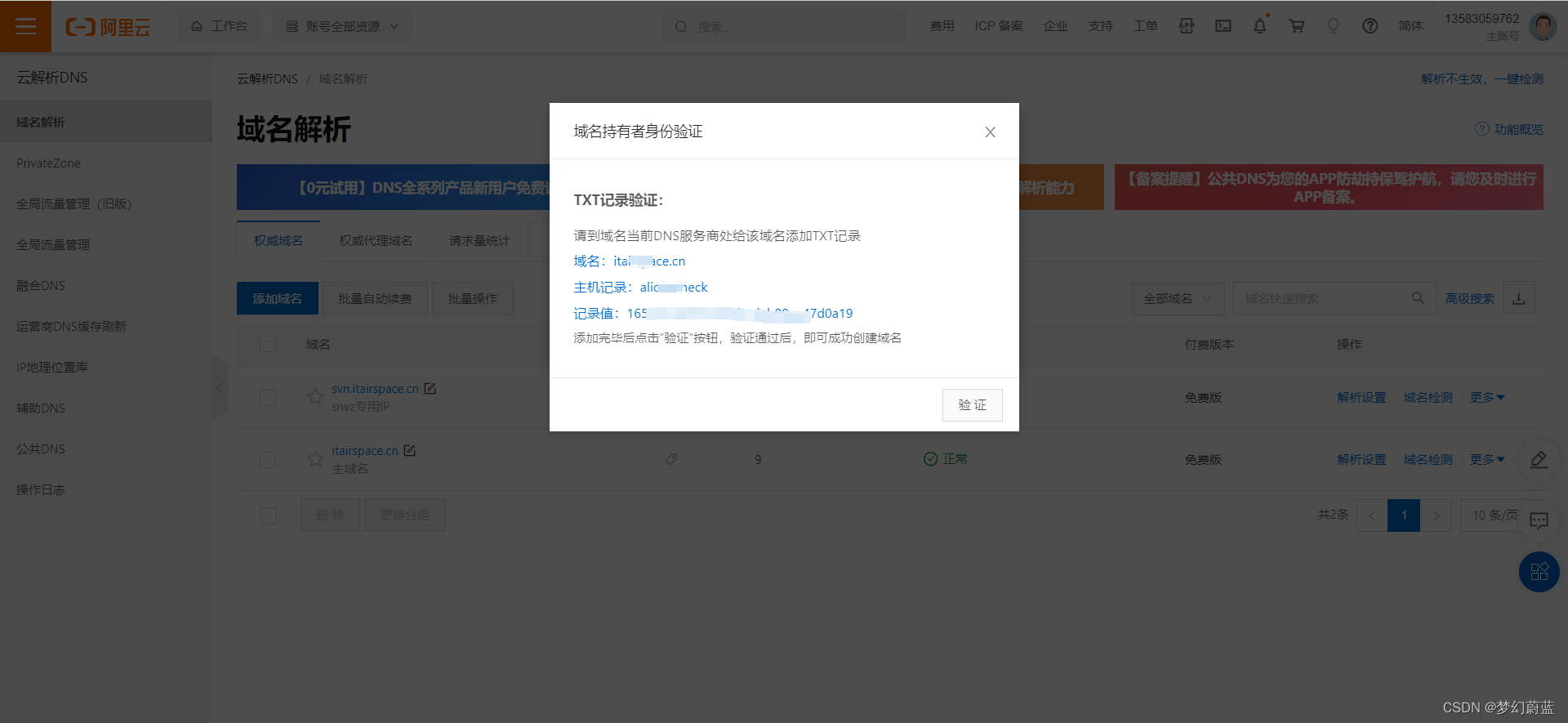Open the floating feedback pencil icon
This screenshot has height=723, width=1568.
click(1539, 460)
